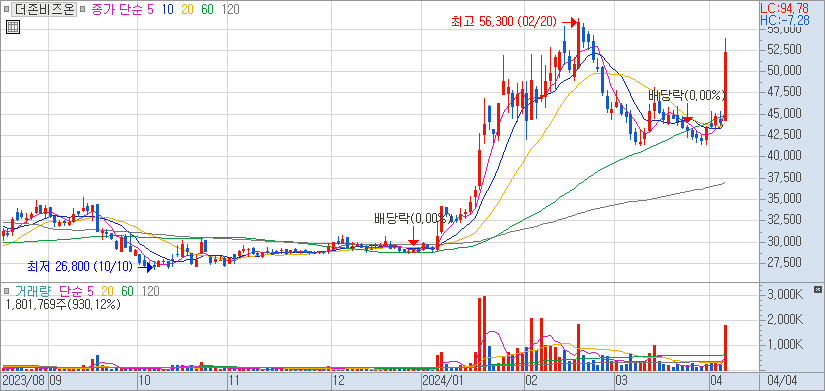The image size is (825, 391).
Task: Select the green 60 average in price panel
Action: coord(207,9)
